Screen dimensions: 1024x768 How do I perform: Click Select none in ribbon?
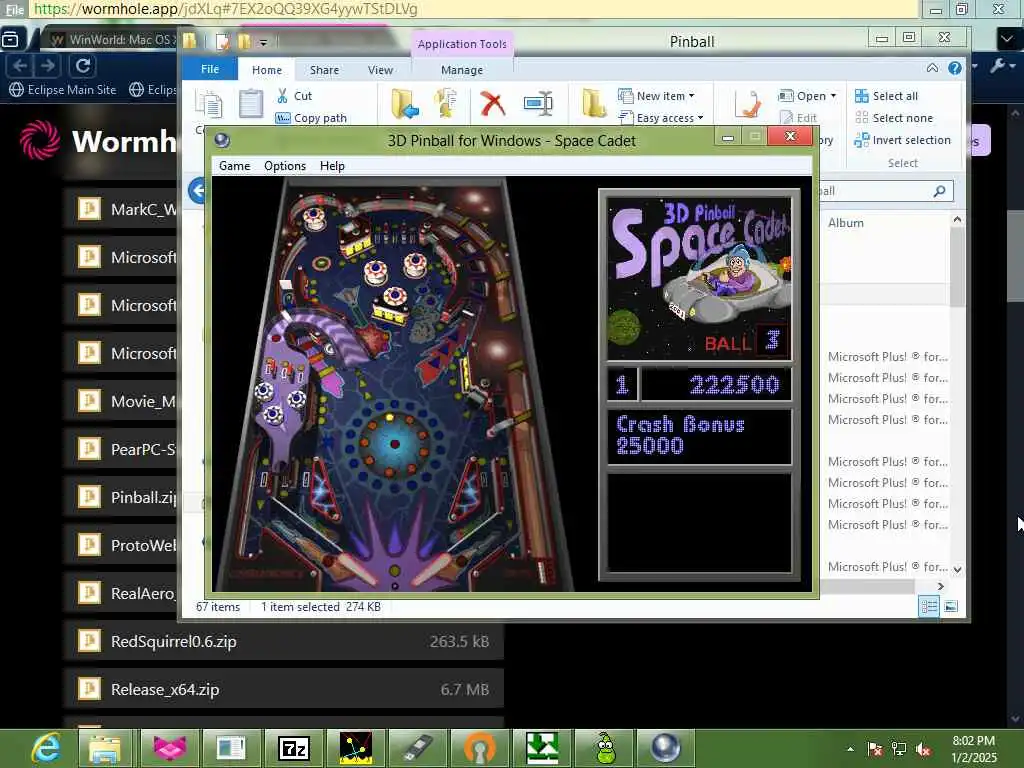(x=894, y=118)
